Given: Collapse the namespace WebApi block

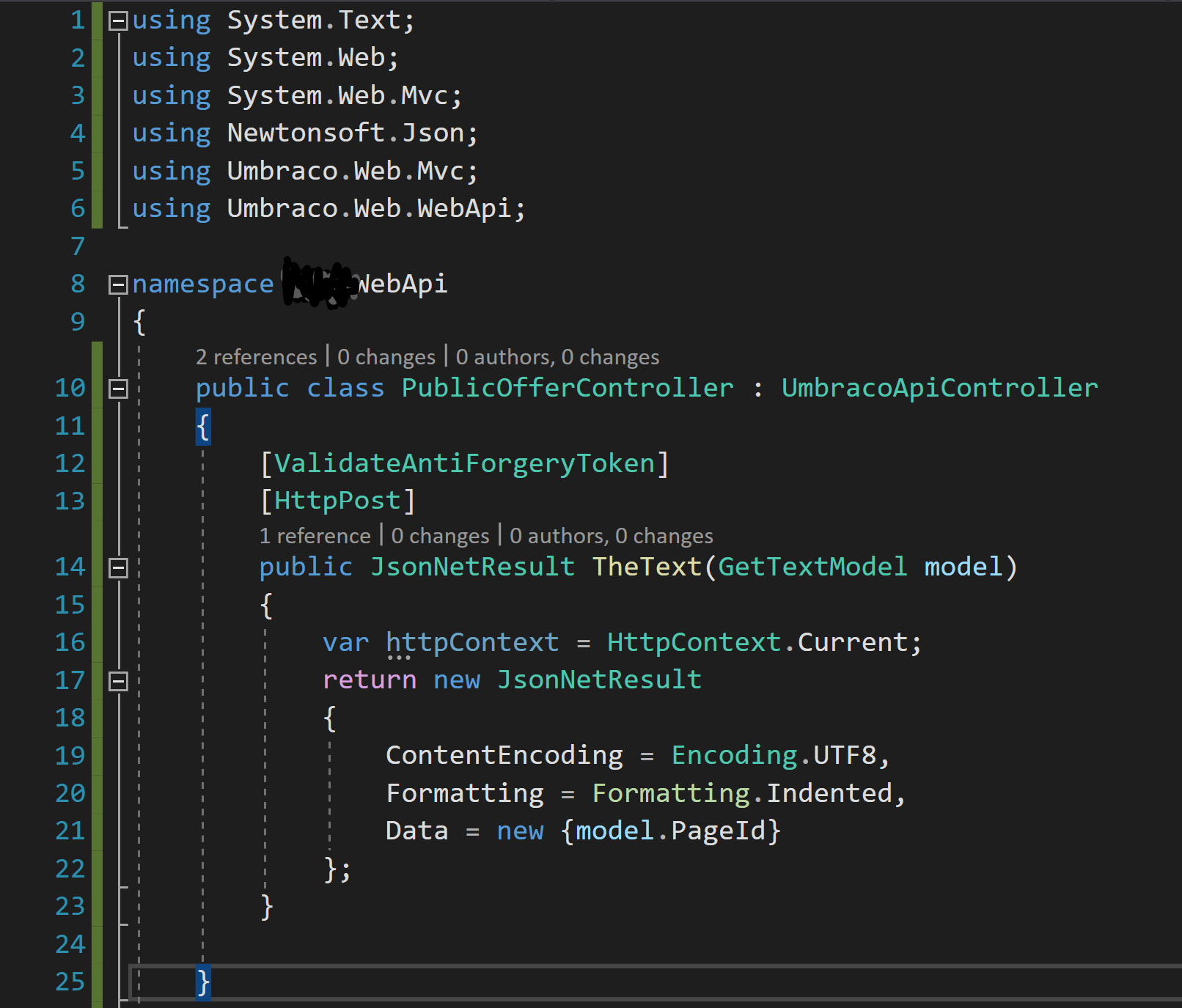Looking at the screenshot, I should click(118, 284).
